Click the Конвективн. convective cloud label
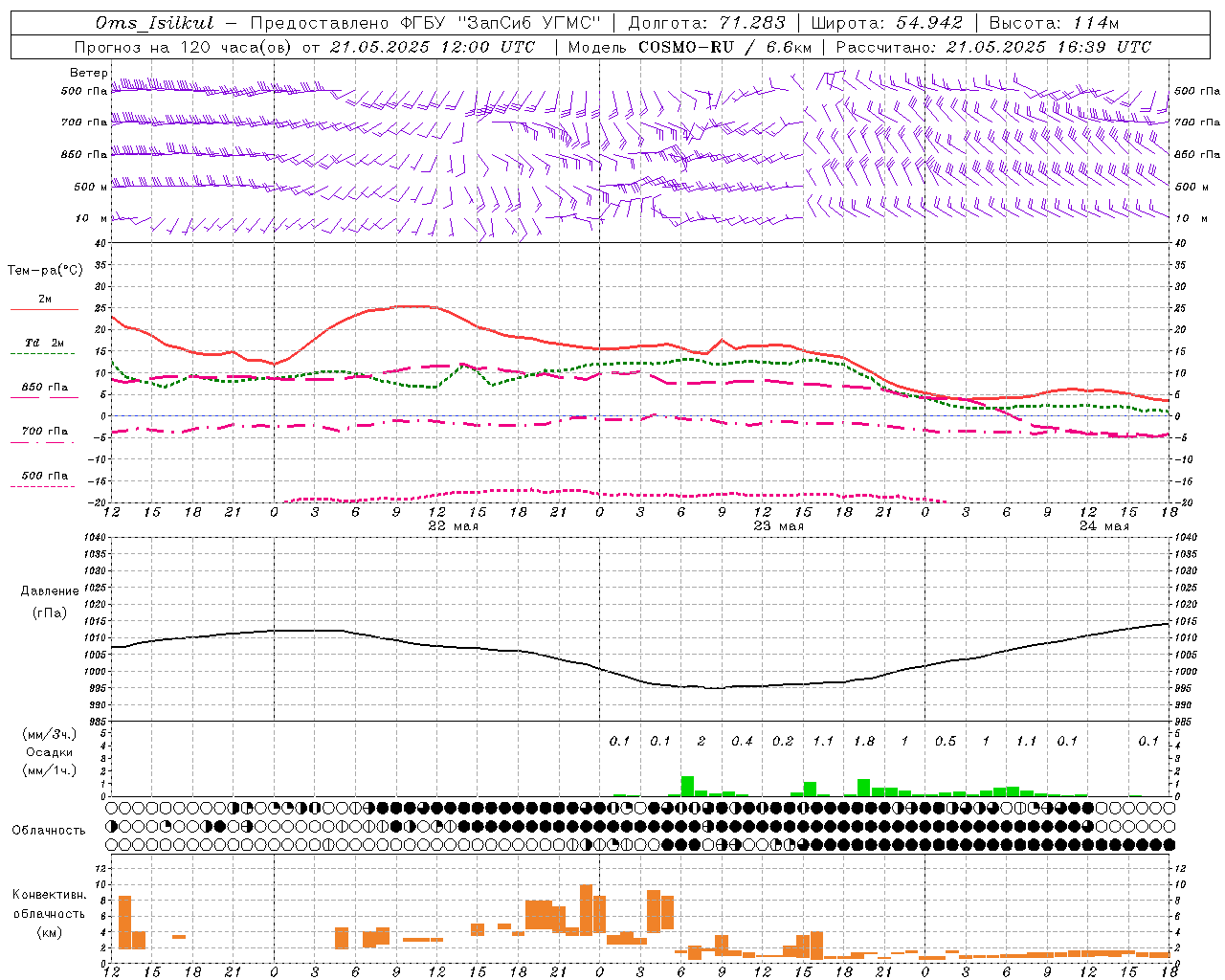 49,895
